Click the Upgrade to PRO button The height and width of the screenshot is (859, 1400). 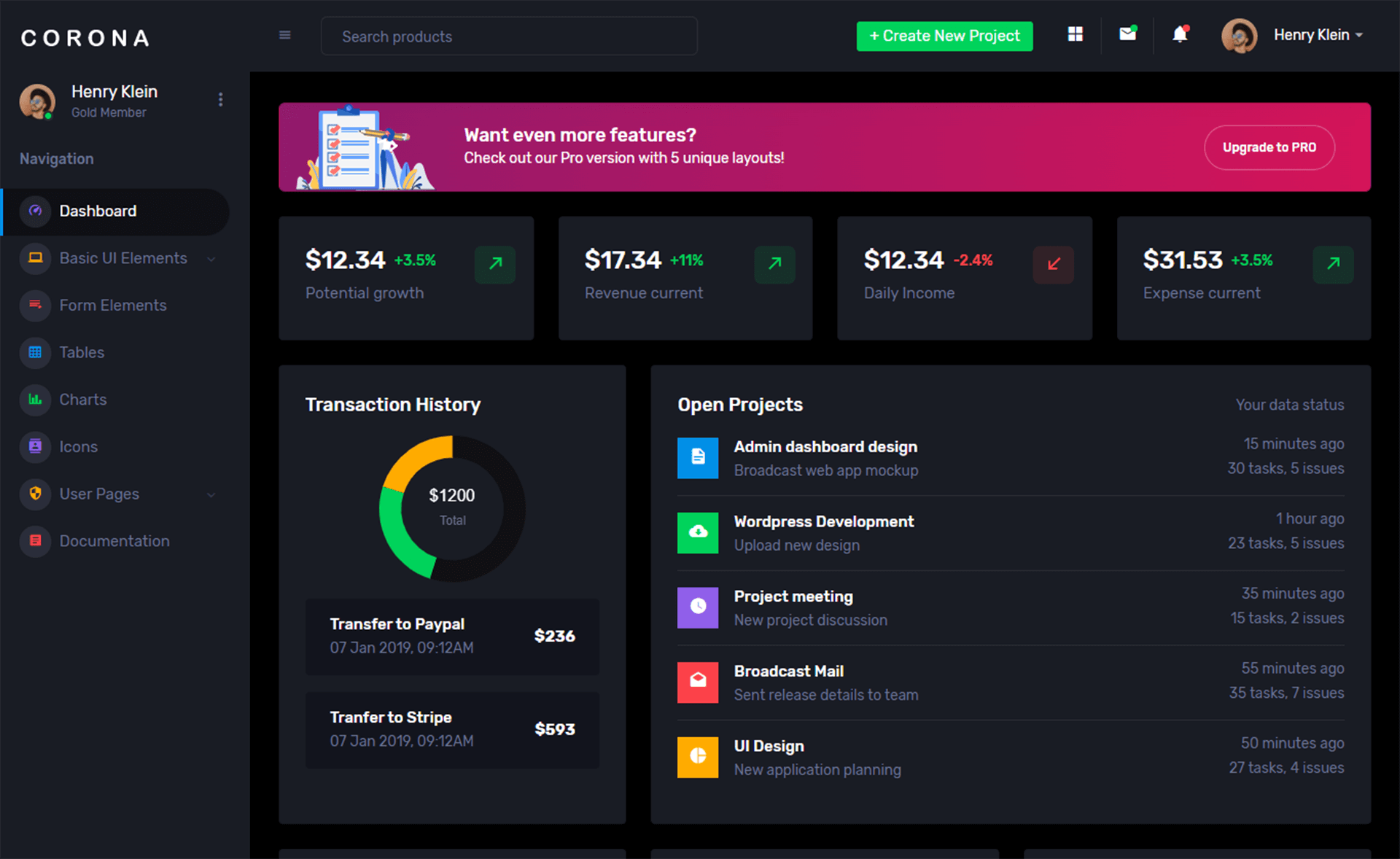tap(1269, 148)
